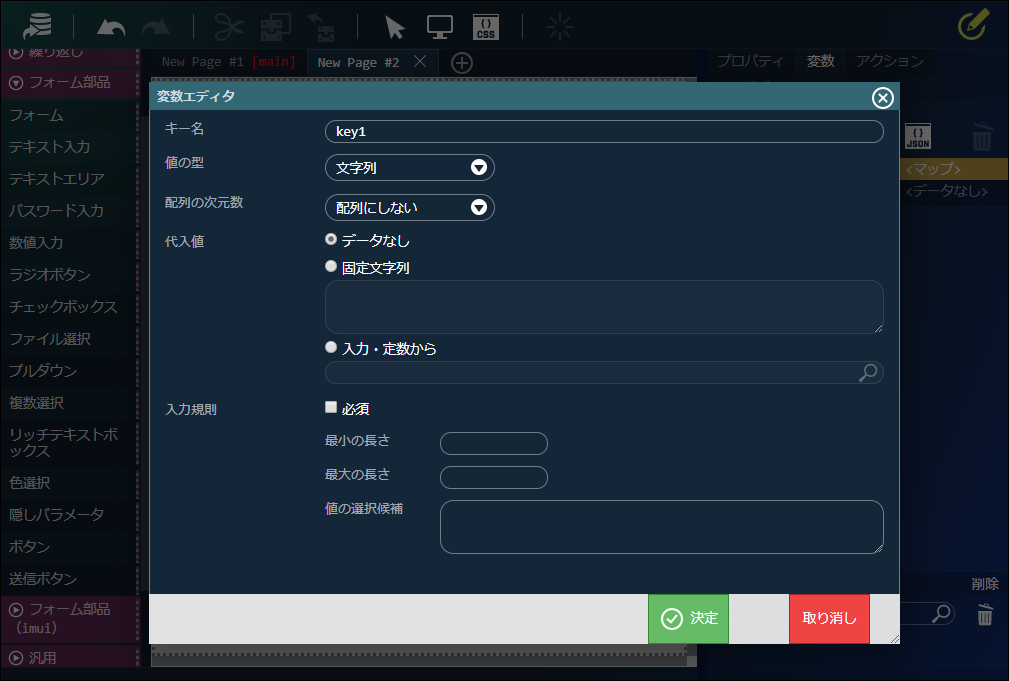Open the アクション tab
The height and width of the screenshot is (681, 1009).
click(890, 61)
